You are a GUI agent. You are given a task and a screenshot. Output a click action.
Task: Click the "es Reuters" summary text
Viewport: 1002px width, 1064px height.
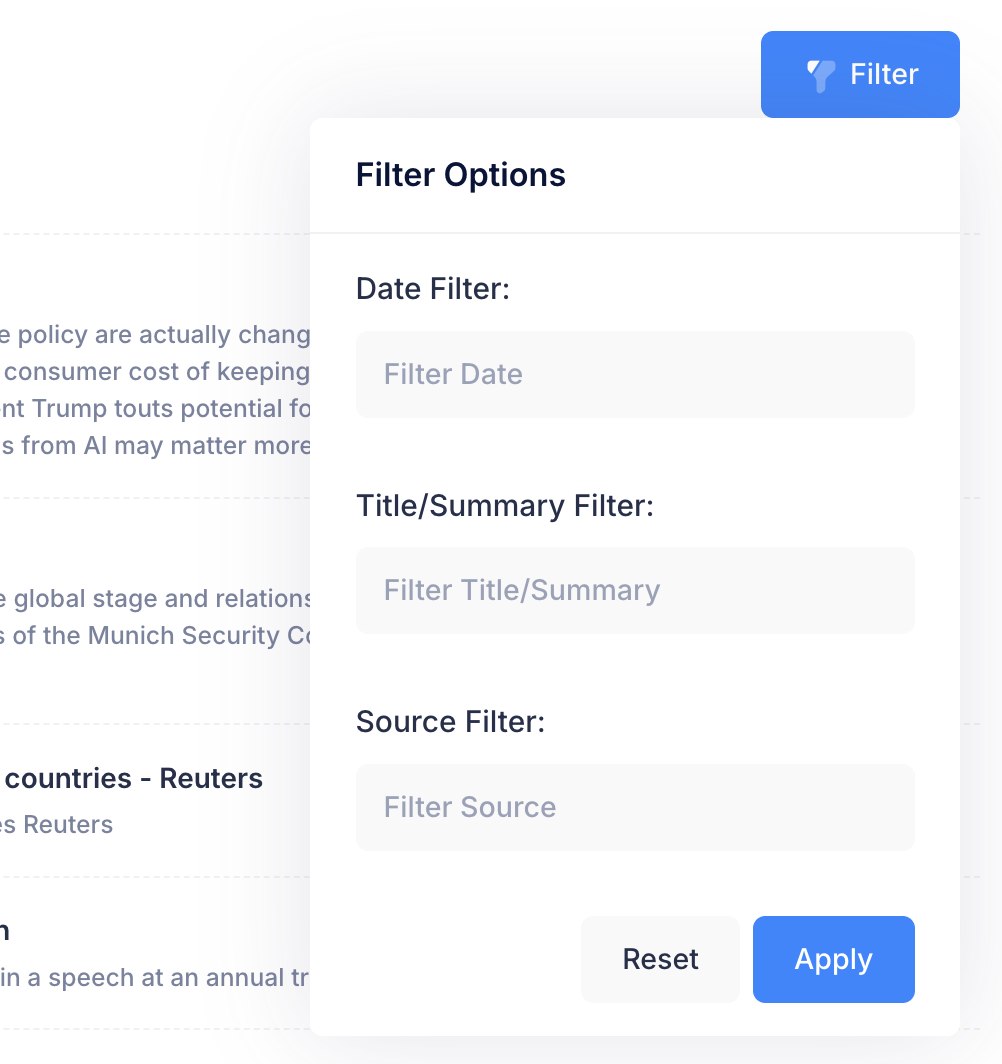click(56, 825)
